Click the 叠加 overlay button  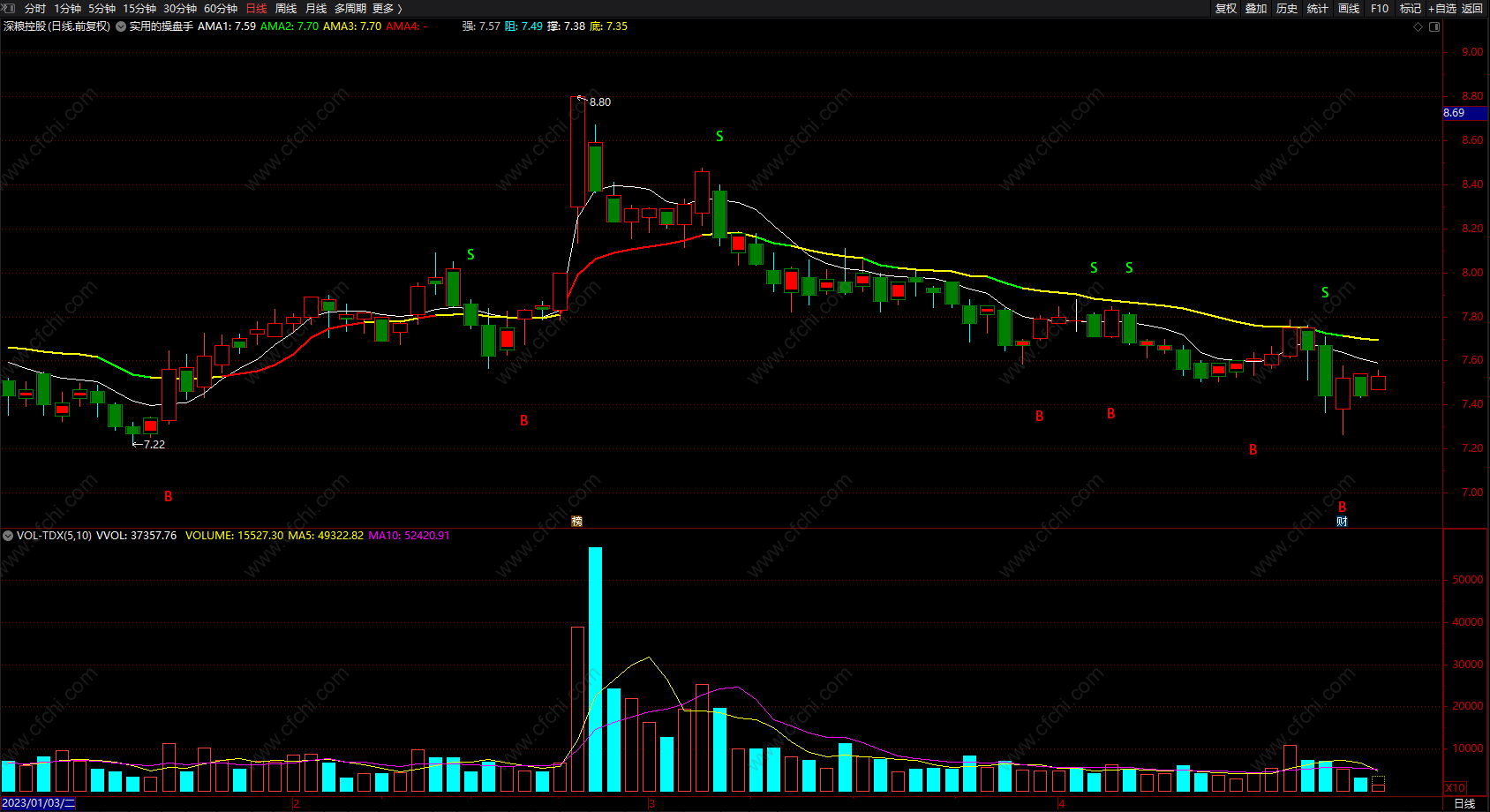1256,8
